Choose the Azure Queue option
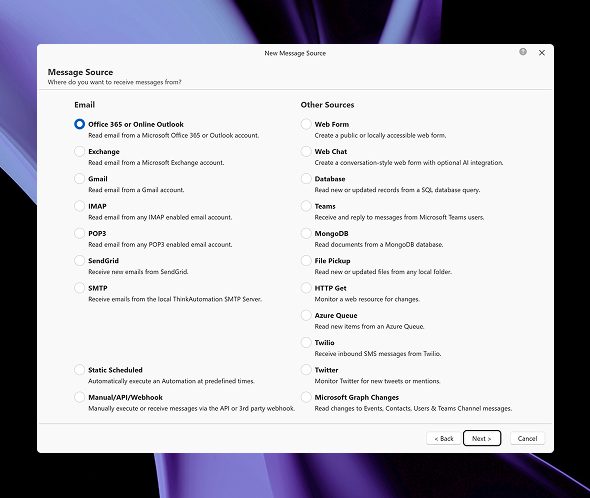Image resolution: width=590 pixels, height=498 pixels. tap(306, 315)
